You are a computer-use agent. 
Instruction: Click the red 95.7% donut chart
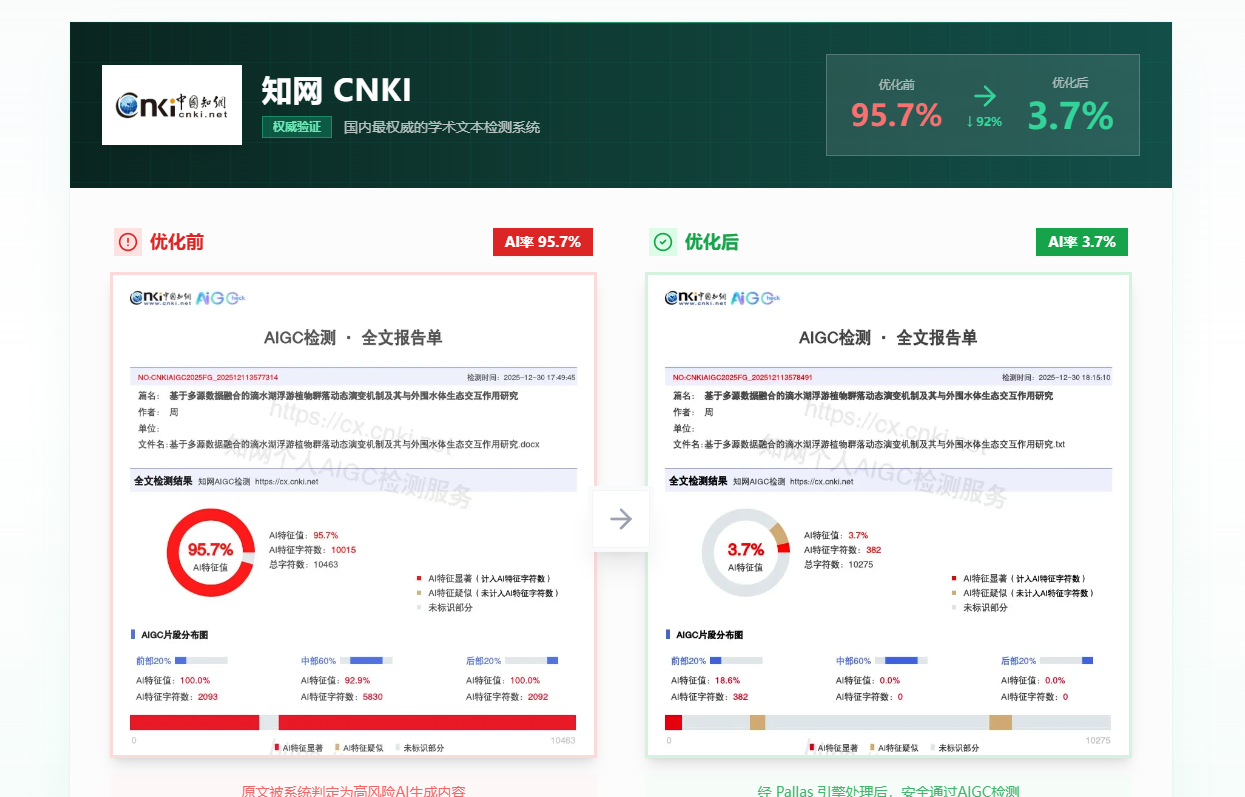click(x=210, y=553)
